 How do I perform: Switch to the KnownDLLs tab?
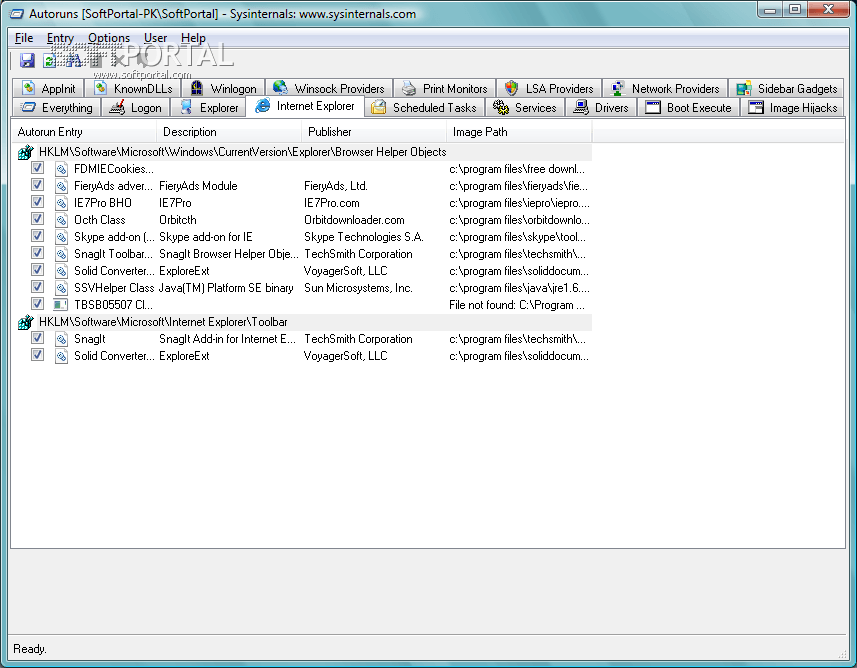pyautogui.click(x=133, y=89)
